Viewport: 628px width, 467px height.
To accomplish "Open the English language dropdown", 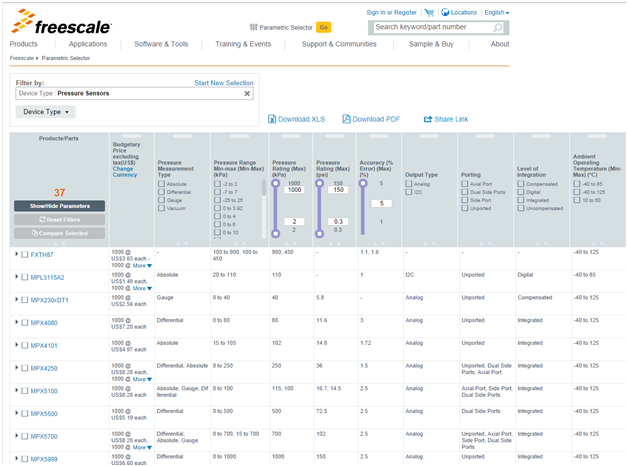I will [x=497, y=12].
